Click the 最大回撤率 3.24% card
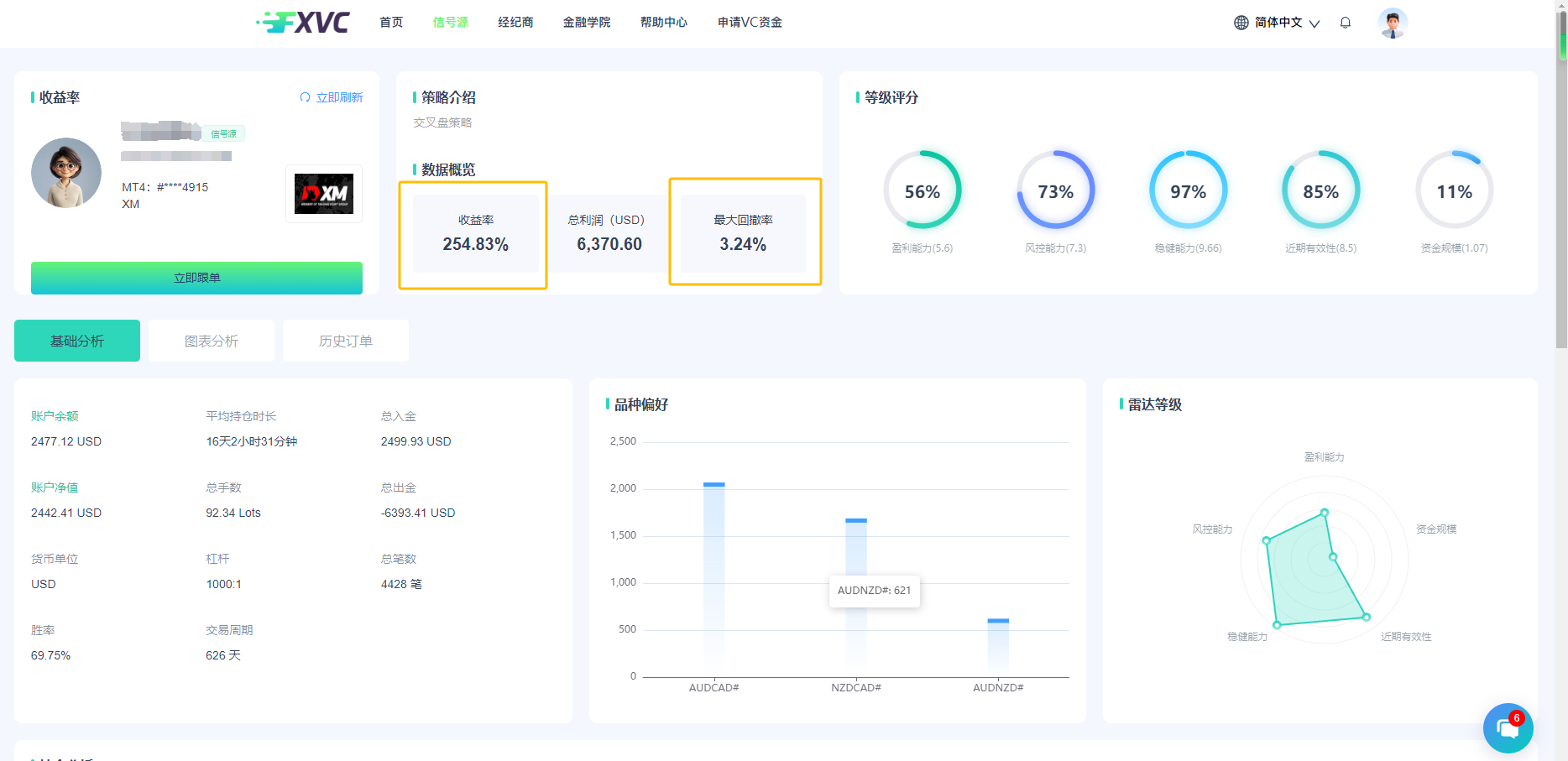This screenshot has height=761, width=1568. (743, 233)
